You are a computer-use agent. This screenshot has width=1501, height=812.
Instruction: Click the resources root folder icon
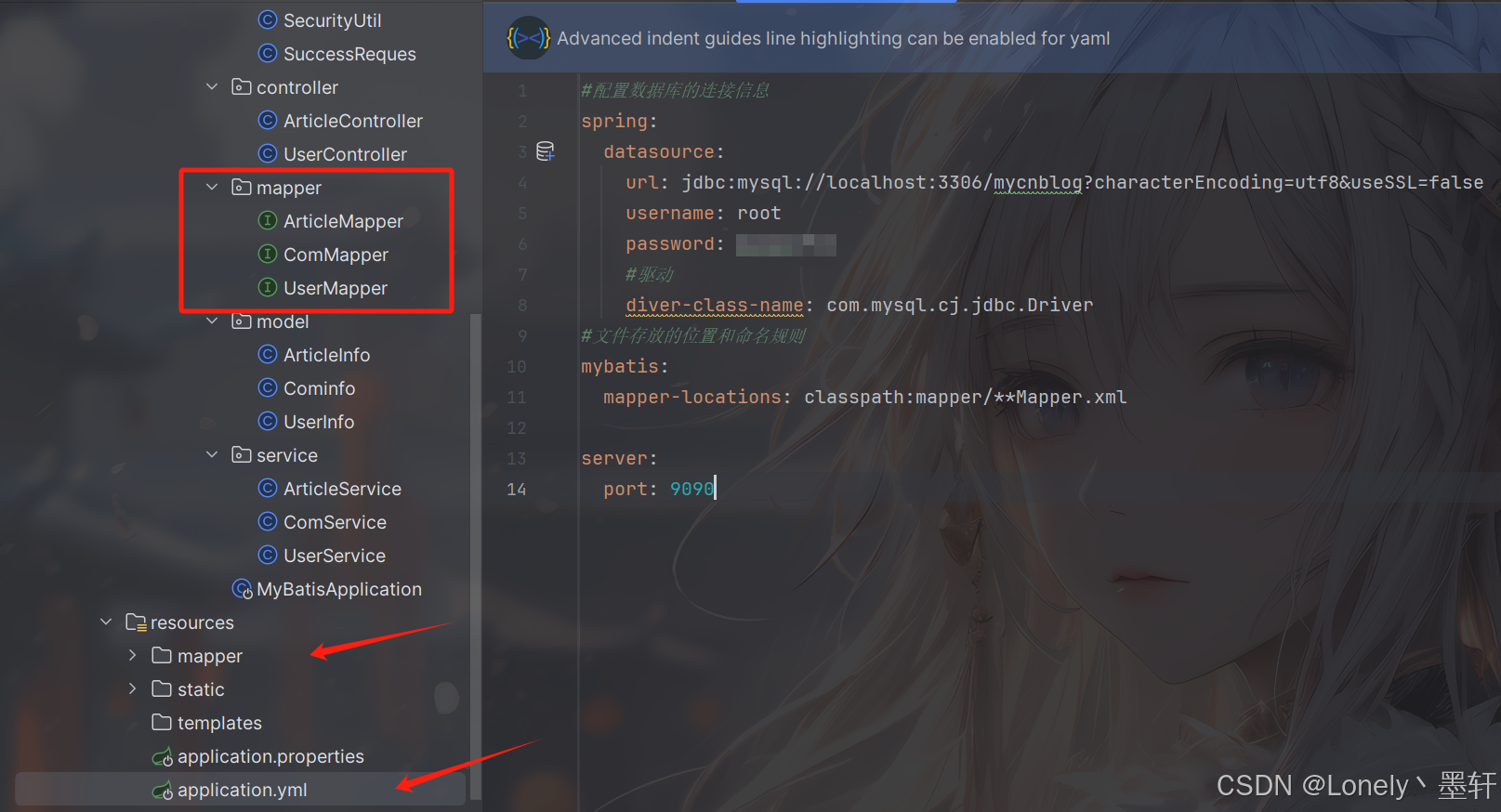136,622
